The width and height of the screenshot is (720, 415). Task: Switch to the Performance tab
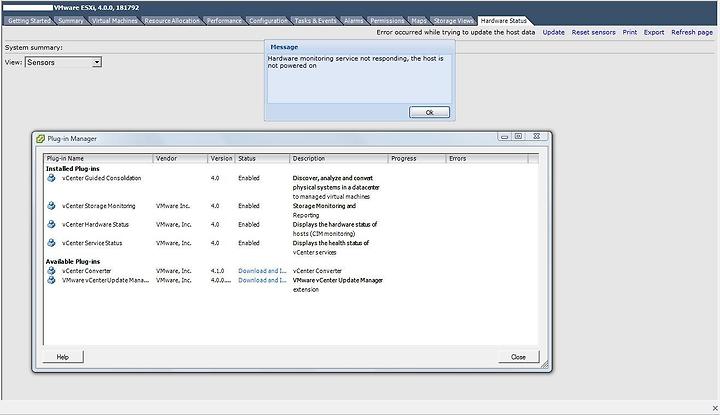(x=224, y=21)
